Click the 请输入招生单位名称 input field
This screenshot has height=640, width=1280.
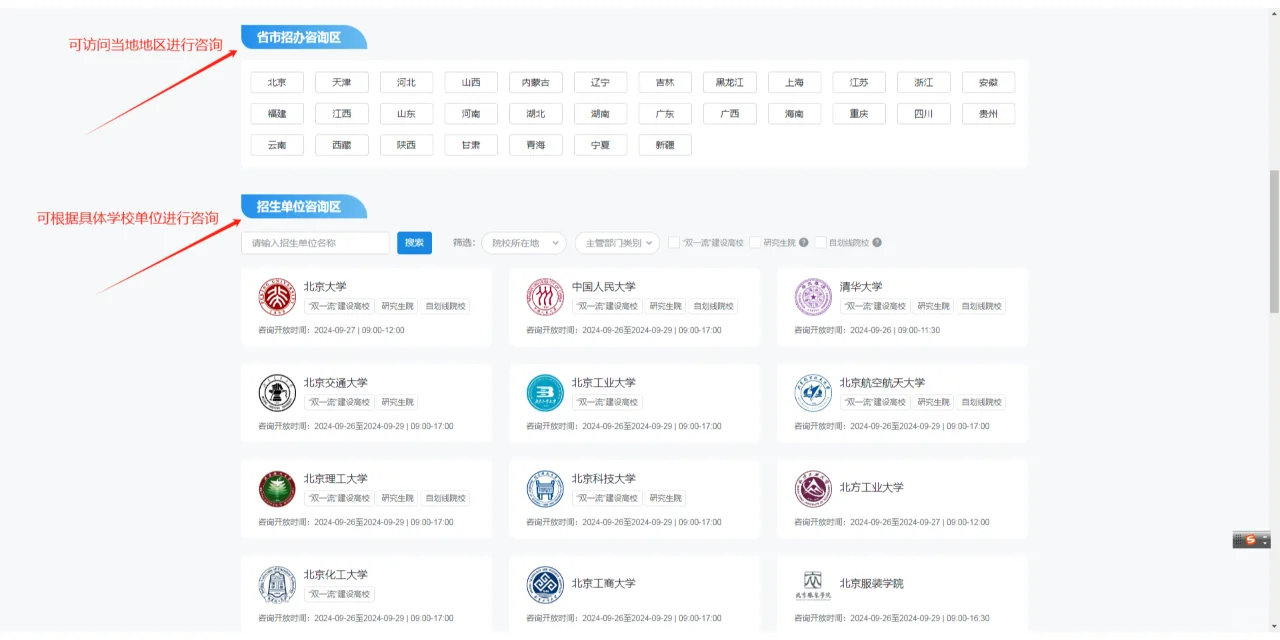click(315, 242)
